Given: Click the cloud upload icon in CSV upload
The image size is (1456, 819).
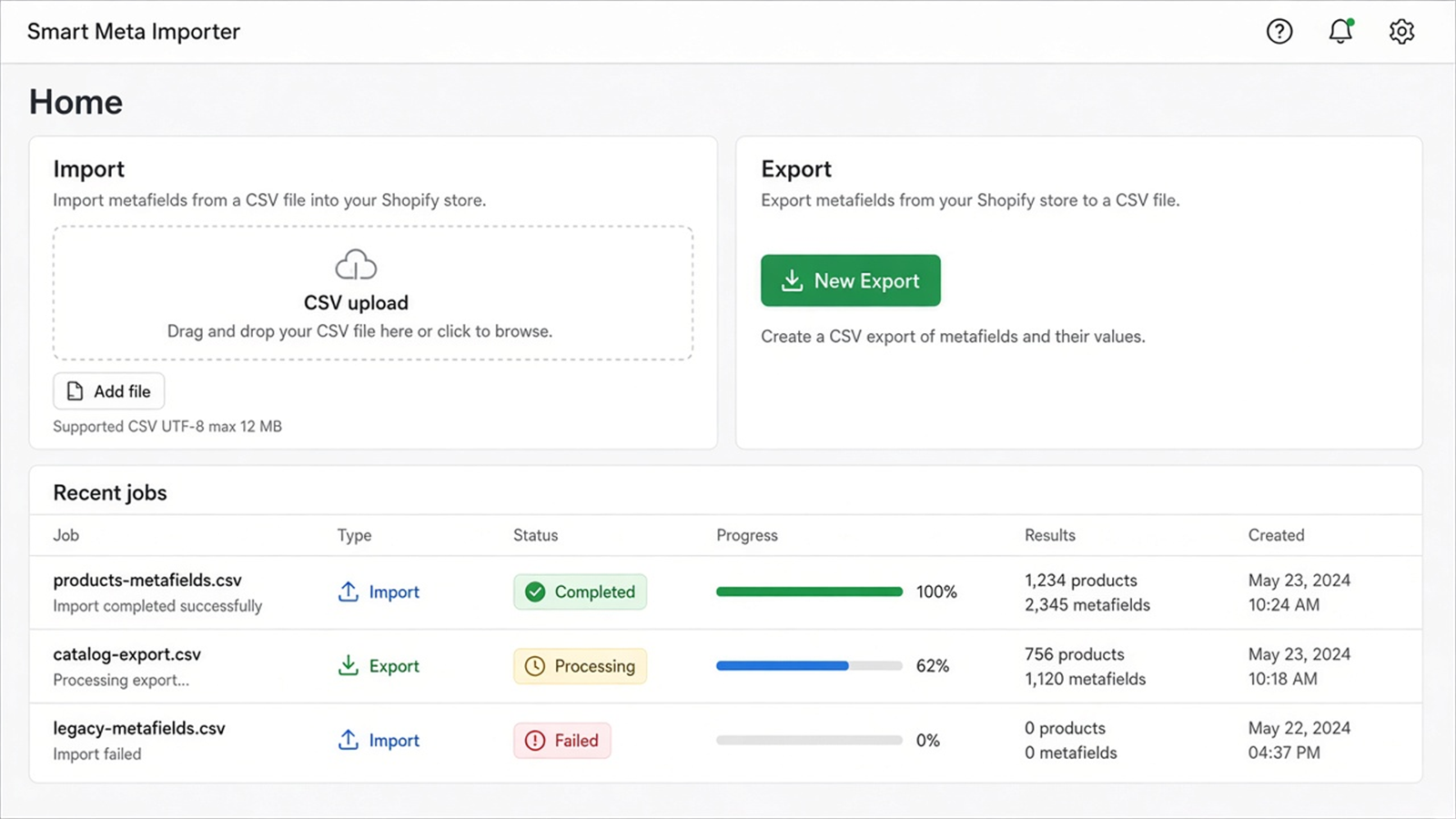Looking at the screenshot, I should click(x=356, y=265).
